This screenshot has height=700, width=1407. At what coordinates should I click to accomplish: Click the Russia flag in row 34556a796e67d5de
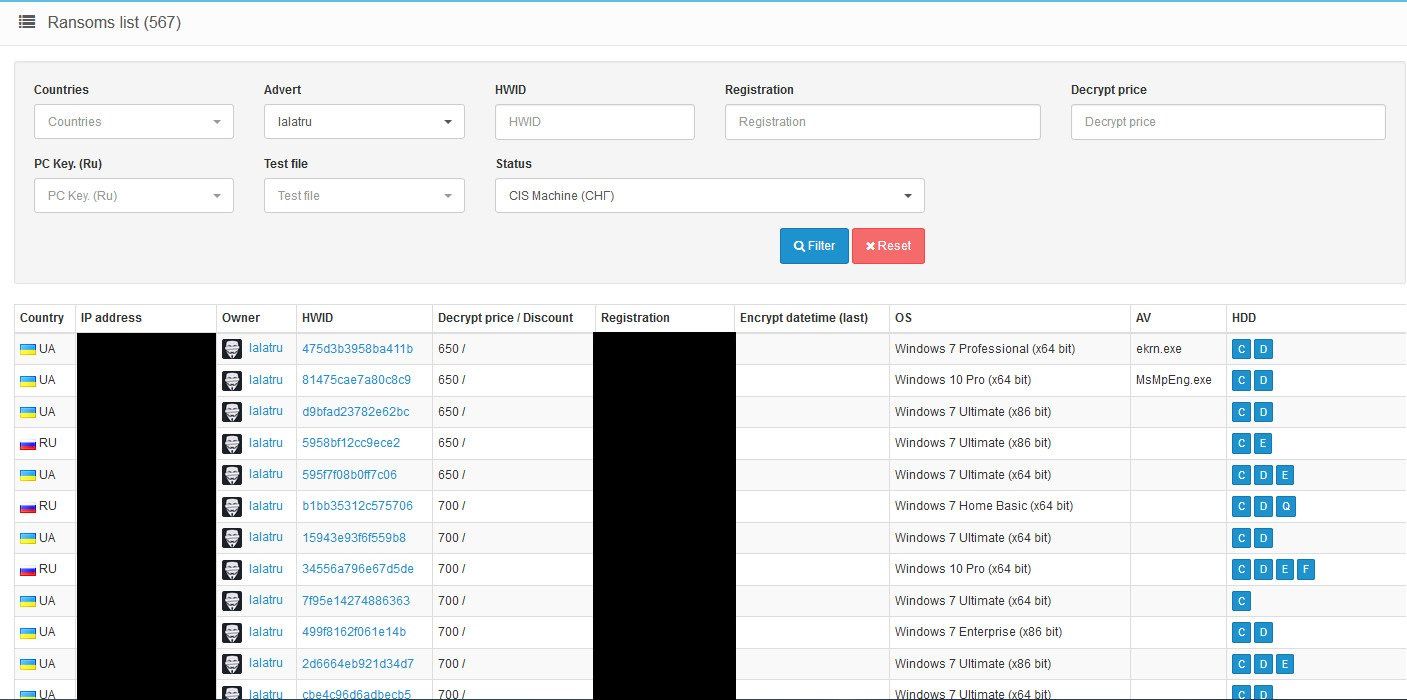[28, 569]
